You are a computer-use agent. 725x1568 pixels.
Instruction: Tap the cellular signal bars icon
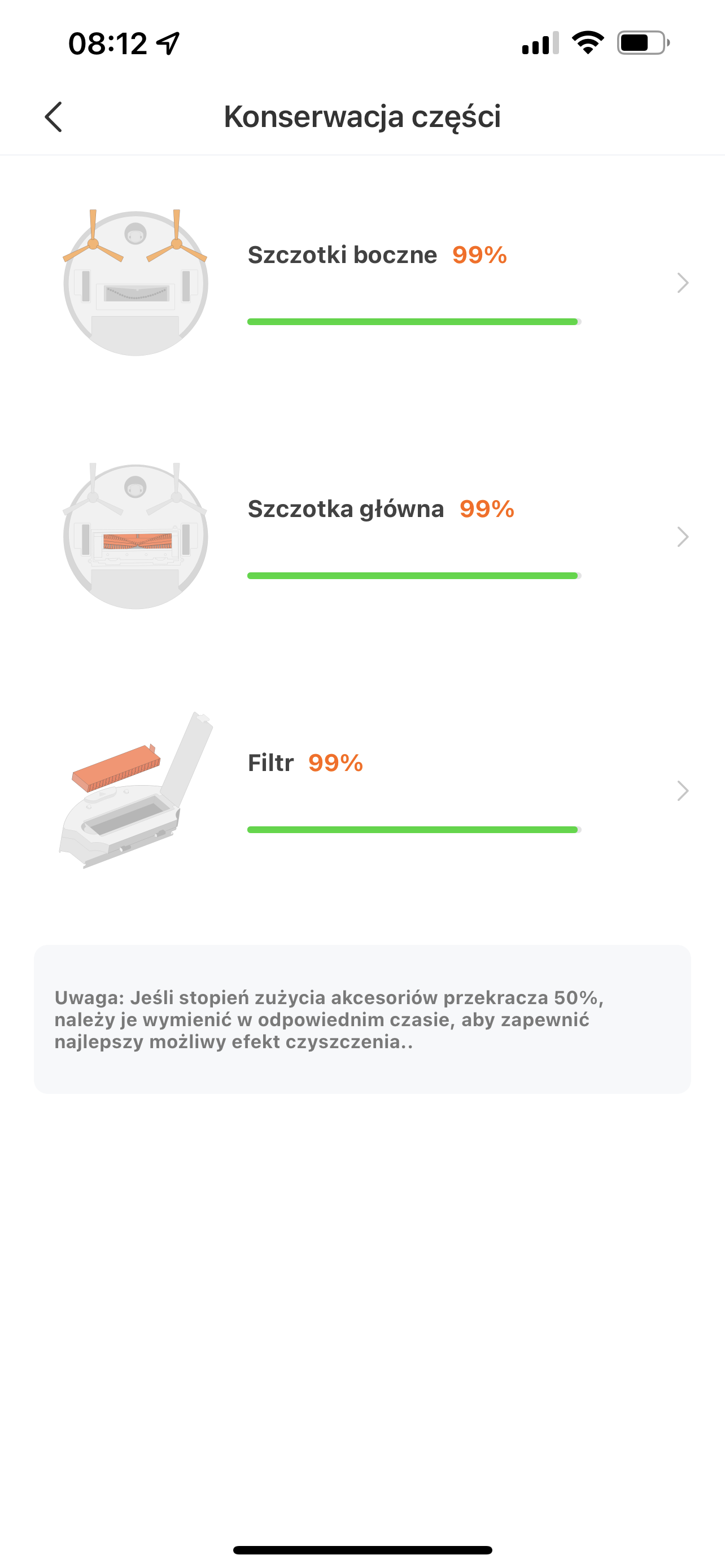pos(540,43)
